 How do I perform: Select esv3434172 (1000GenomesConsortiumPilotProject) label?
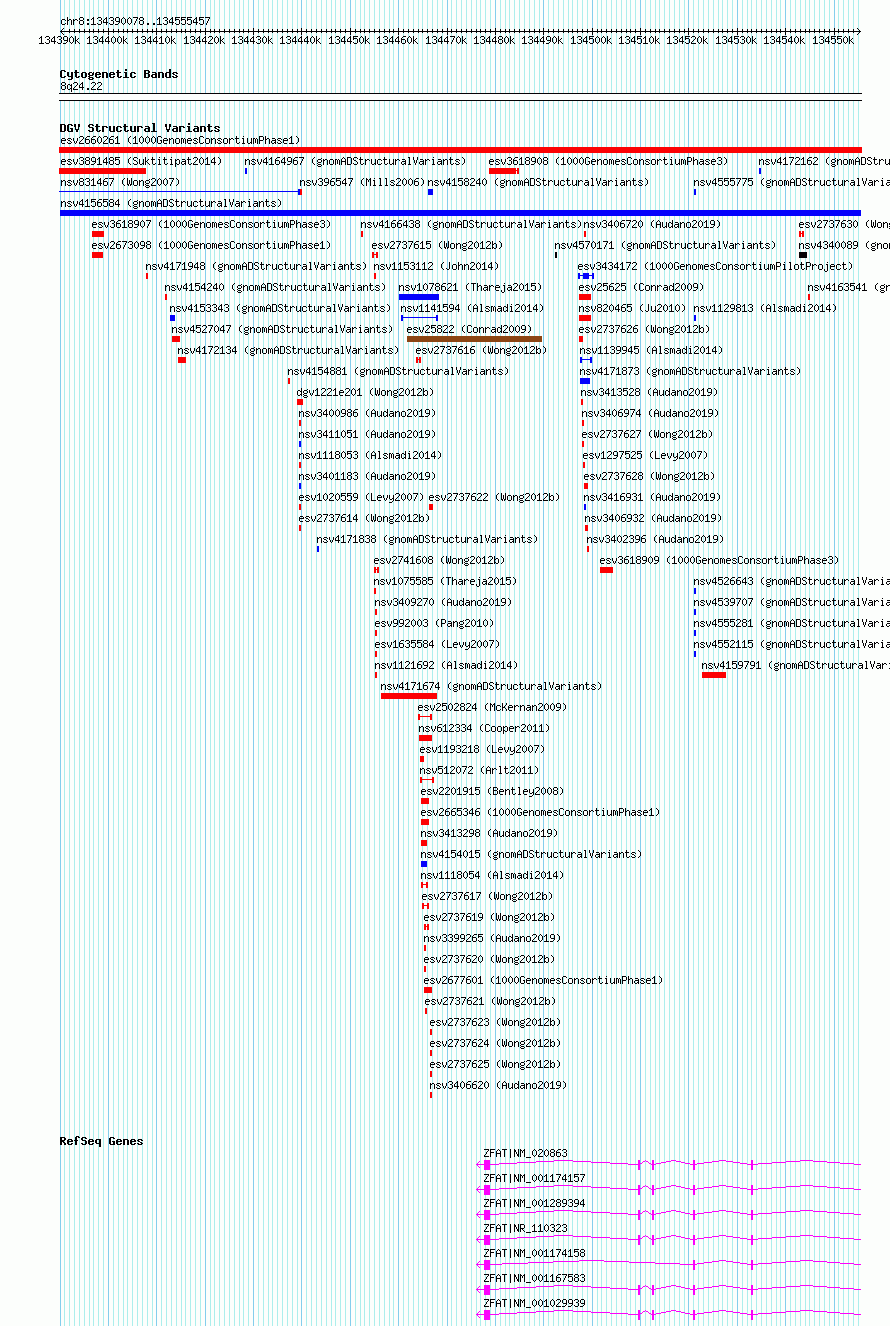click(716, 266)
